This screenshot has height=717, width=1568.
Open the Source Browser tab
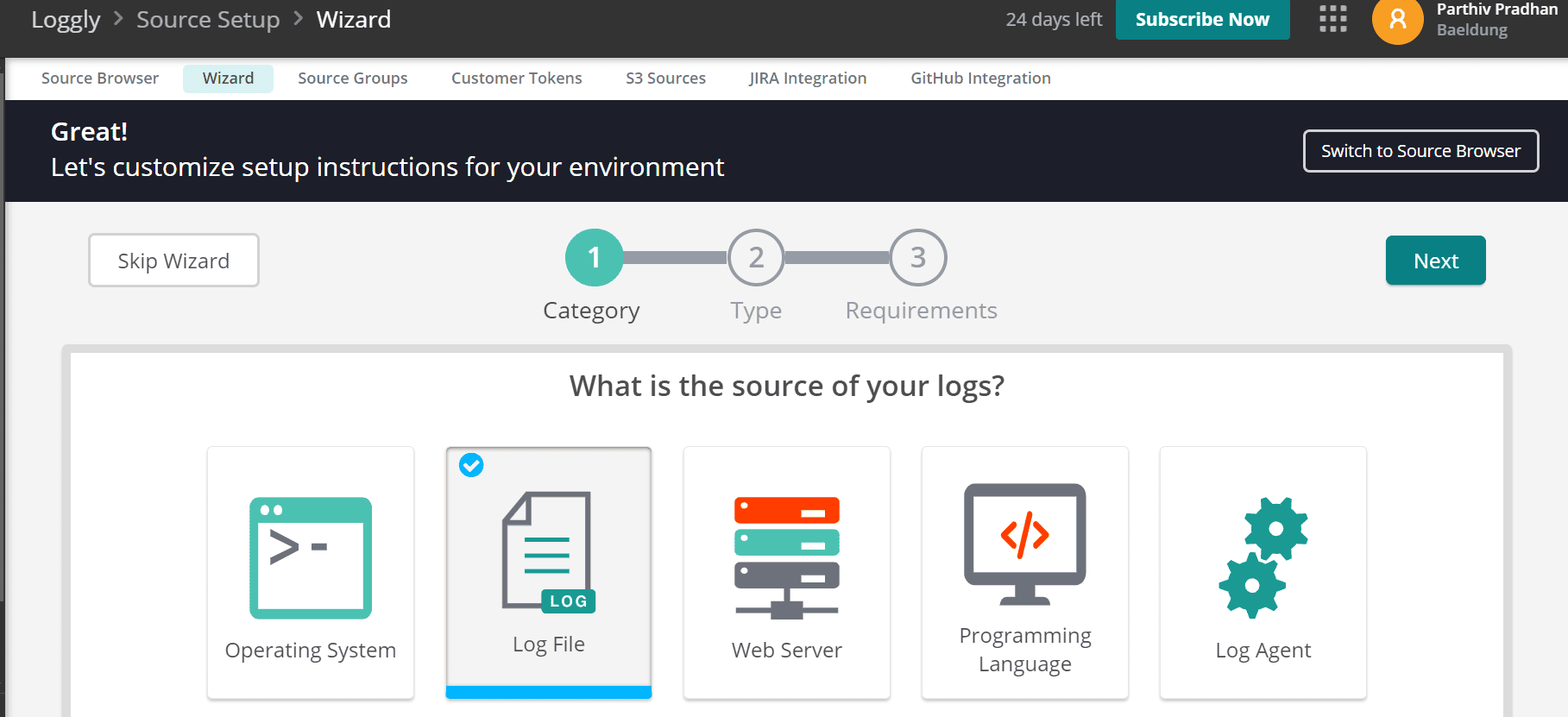(x=100, y=79)
